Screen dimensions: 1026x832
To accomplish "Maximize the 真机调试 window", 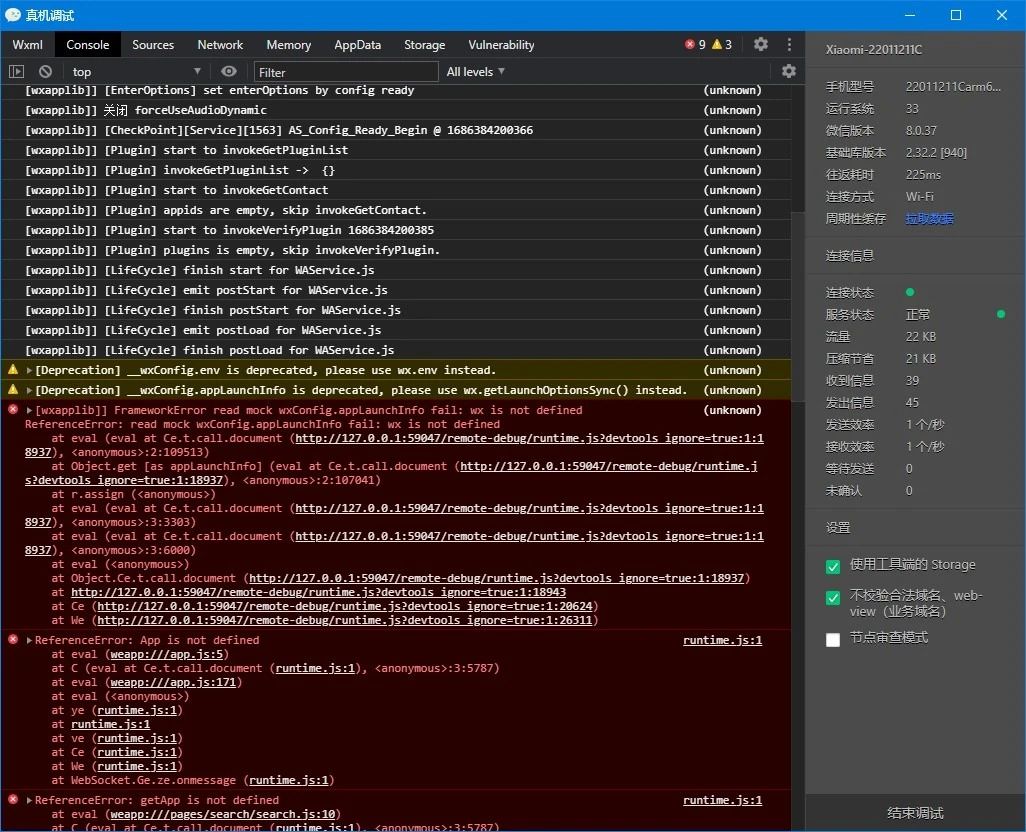I will point(955,14).
